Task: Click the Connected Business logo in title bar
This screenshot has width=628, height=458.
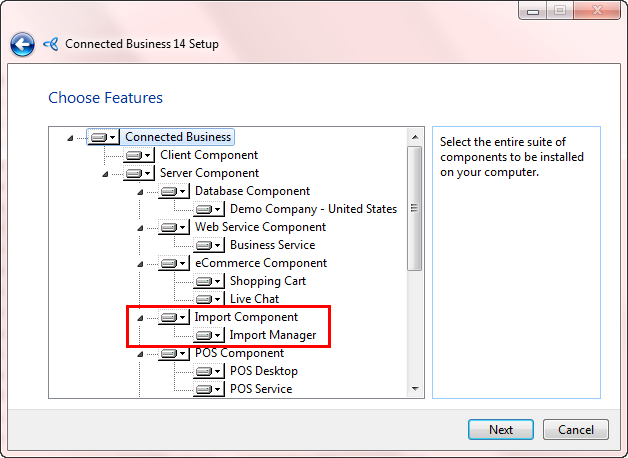Action: (51, 44)
